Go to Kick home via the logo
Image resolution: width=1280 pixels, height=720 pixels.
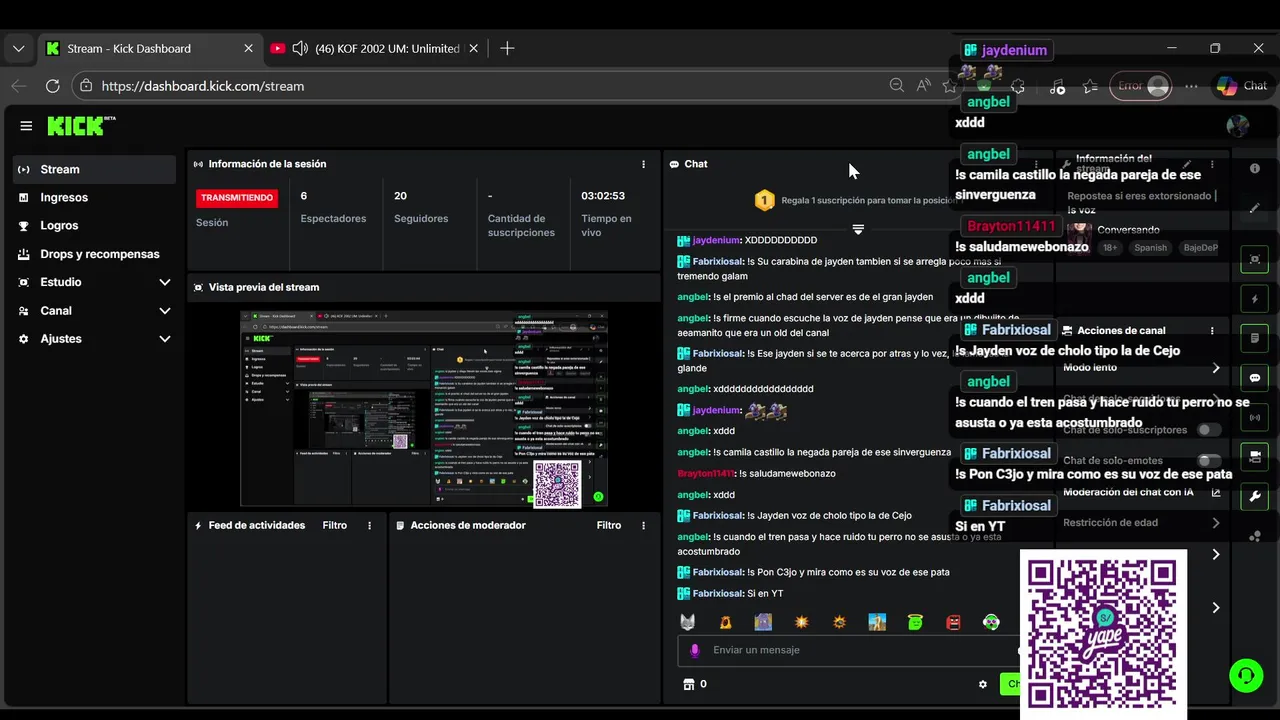point(81,126)
